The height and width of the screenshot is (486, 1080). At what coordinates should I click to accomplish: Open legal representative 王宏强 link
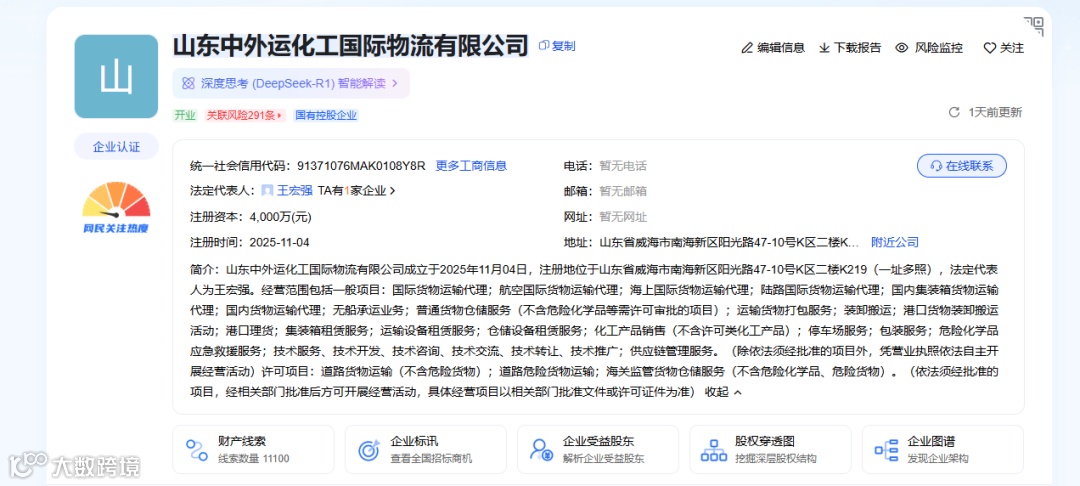point(295,191)
